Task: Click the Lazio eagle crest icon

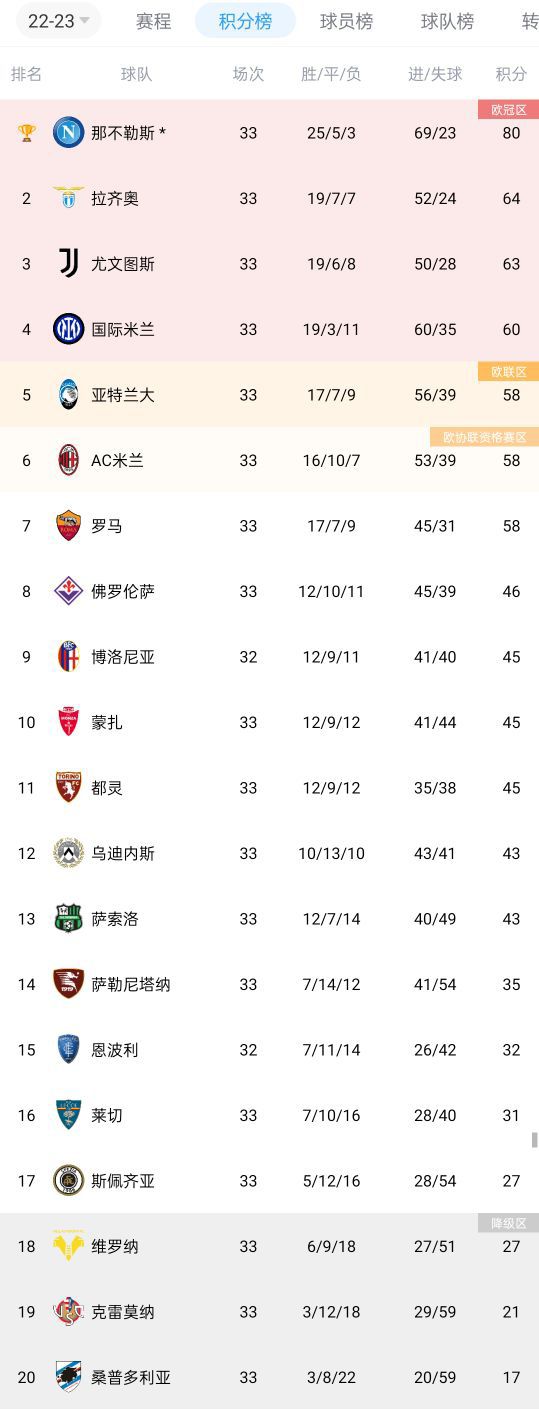Action: tap(68, 198)
